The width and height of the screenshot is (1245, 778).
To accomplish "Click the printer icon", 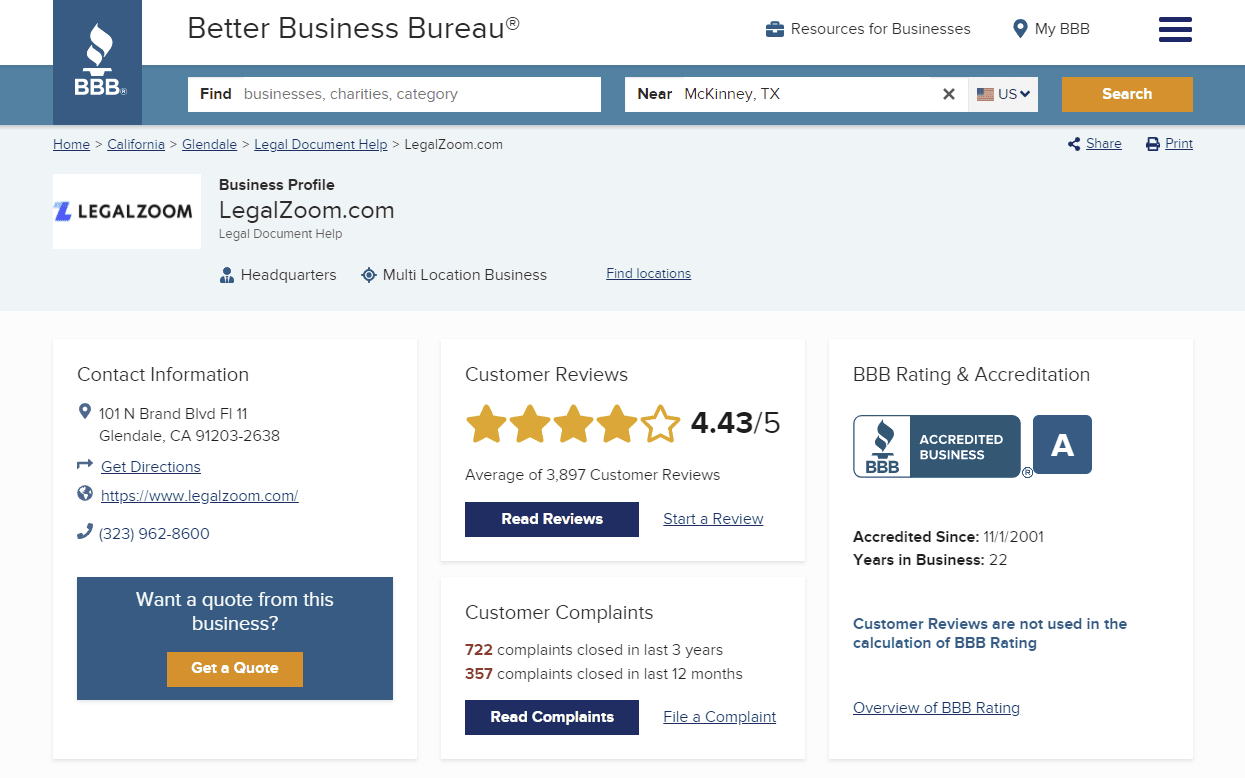I will click(1153, 144).
